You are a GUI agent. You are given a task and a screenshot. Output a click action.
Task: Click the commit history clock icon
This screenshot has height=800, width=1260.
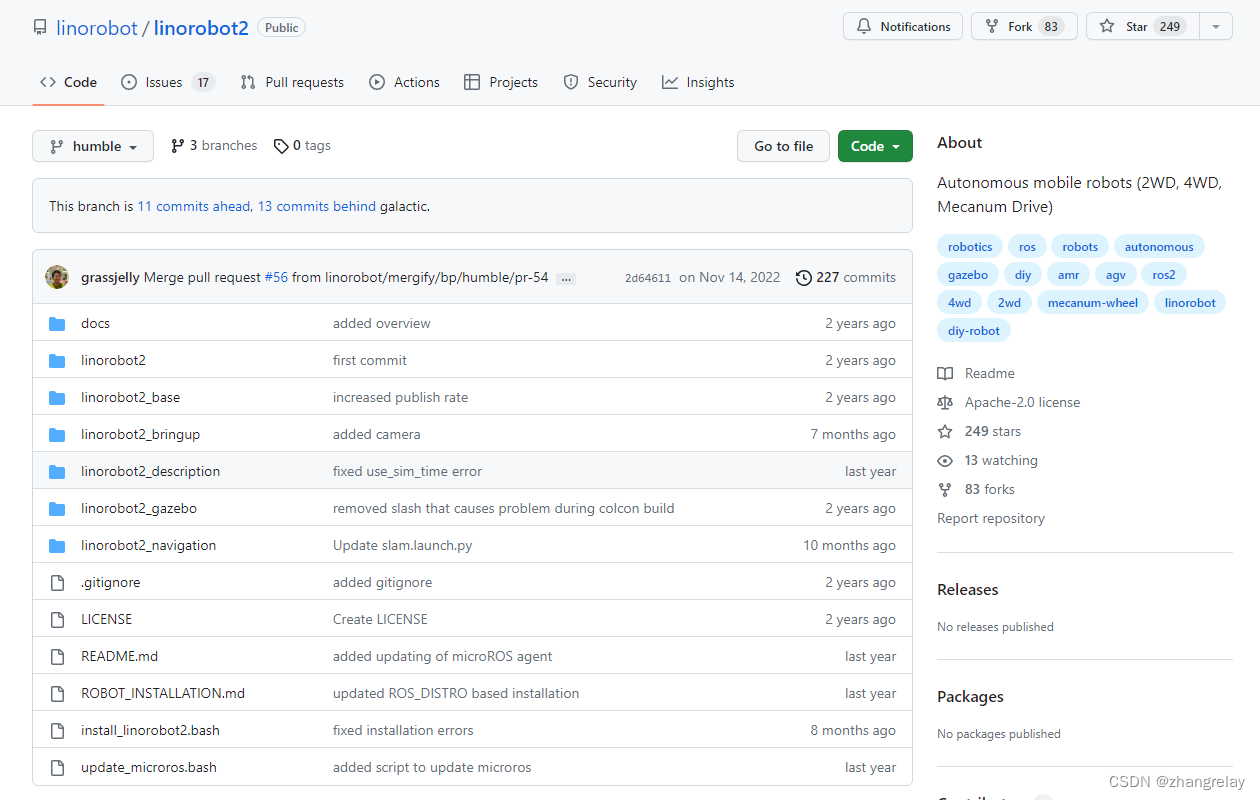pyautogui.click(x=804, y=277)
